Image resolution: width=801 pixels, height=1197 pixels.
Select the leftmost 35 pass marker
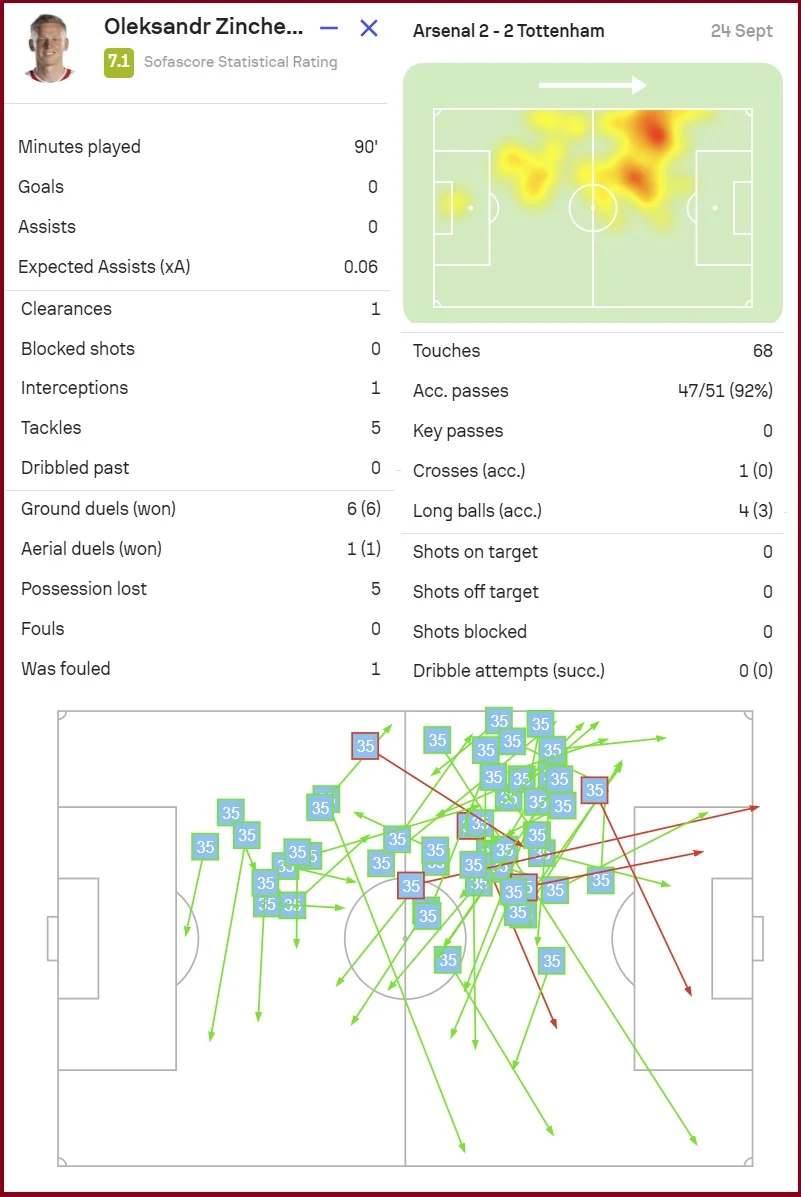[x=205, y=847]
